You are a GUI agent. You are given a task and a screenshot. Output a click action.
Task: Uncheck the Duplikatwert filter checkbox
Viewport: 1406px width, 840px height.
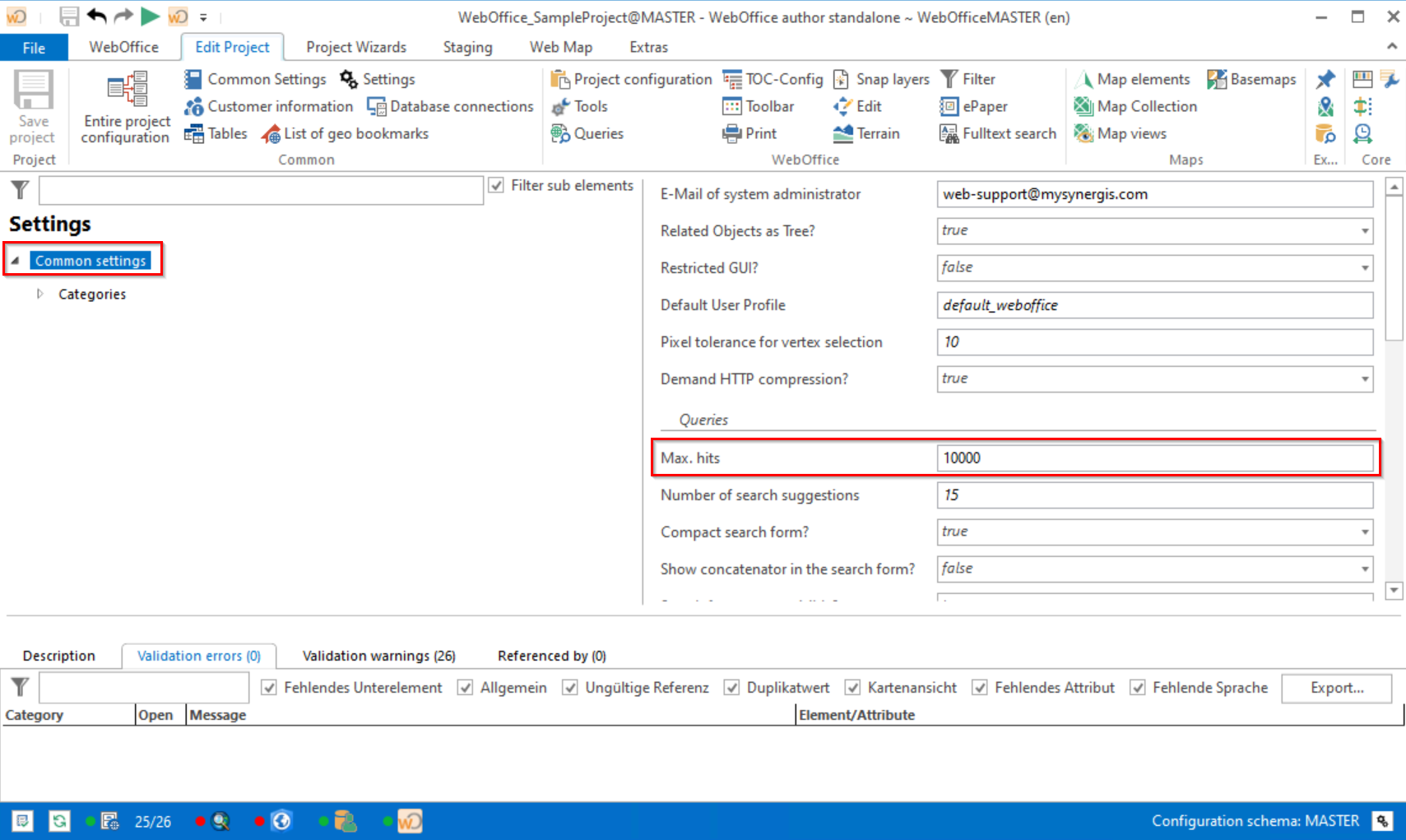[731, 687]
